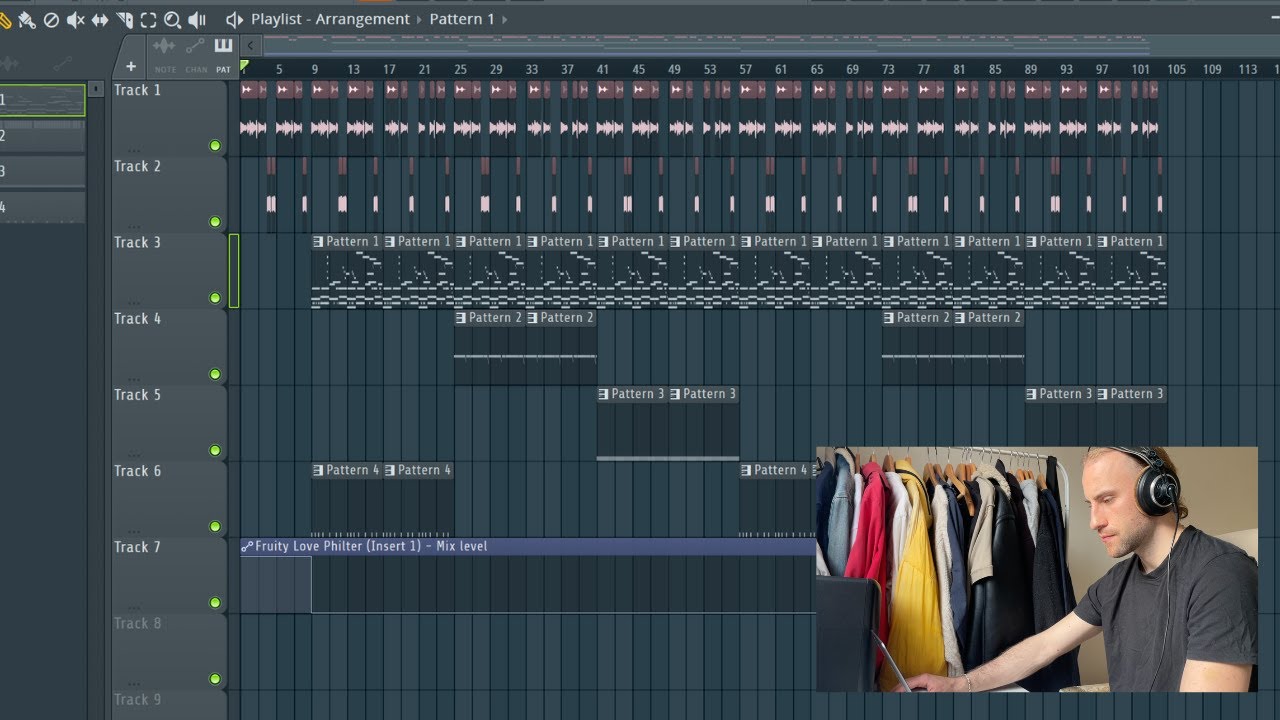Image resolution: width=1280 pixels, height=720 pixels.
Task: Open menu icon of first Pattern 3 clip
Action: pyautogui.click(x=603, y=394)
